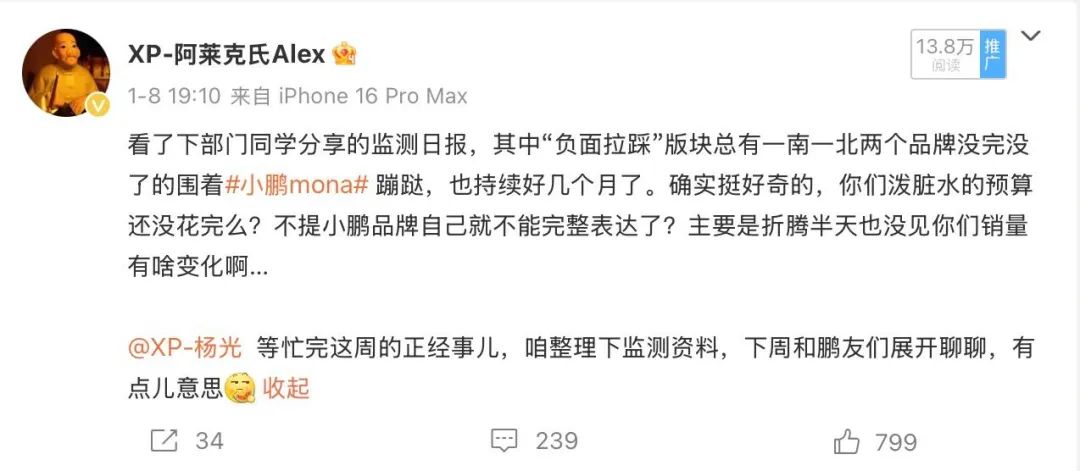Click the blue 推广 promote button
The height and width of the screenshot is (471, 1080).
[993, 54]
